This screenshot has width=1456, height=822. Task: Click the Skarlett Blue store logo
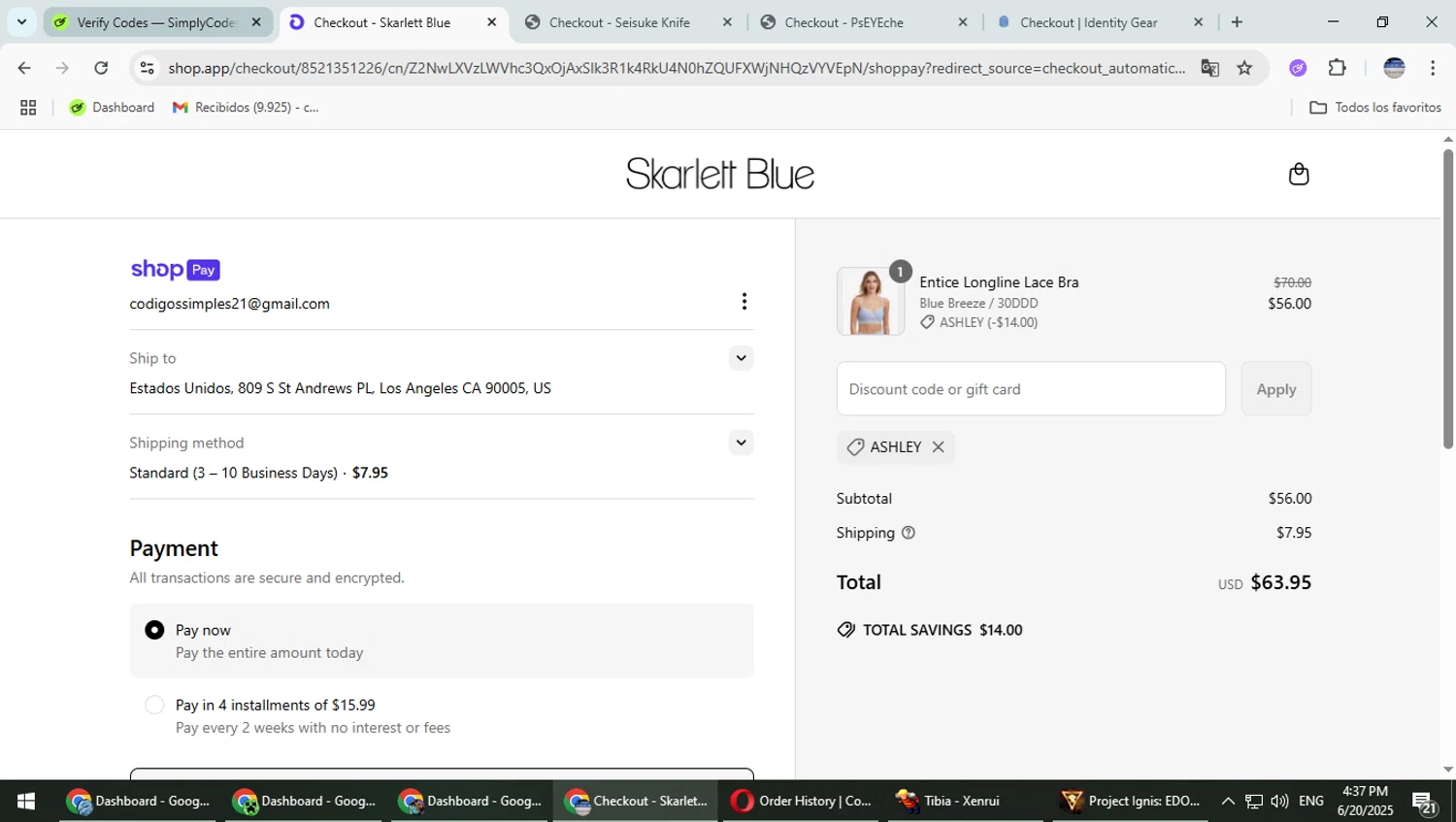(x=720, y=175)
